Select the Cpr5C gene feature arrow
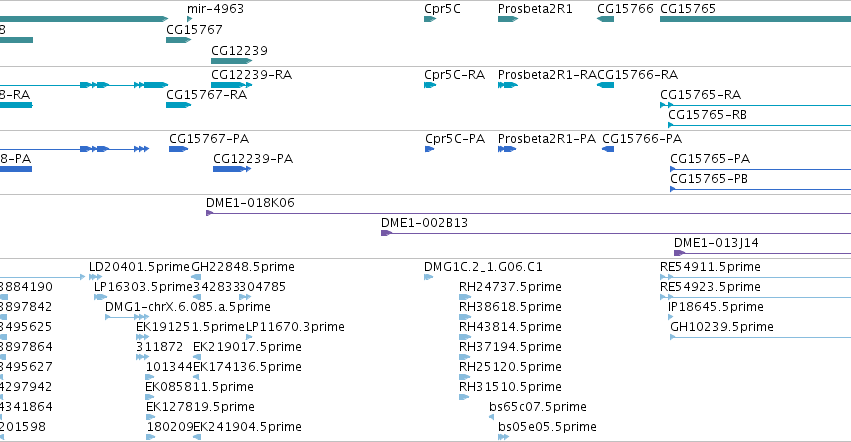The height and width of the screenshot is (442, 851). 430,19
